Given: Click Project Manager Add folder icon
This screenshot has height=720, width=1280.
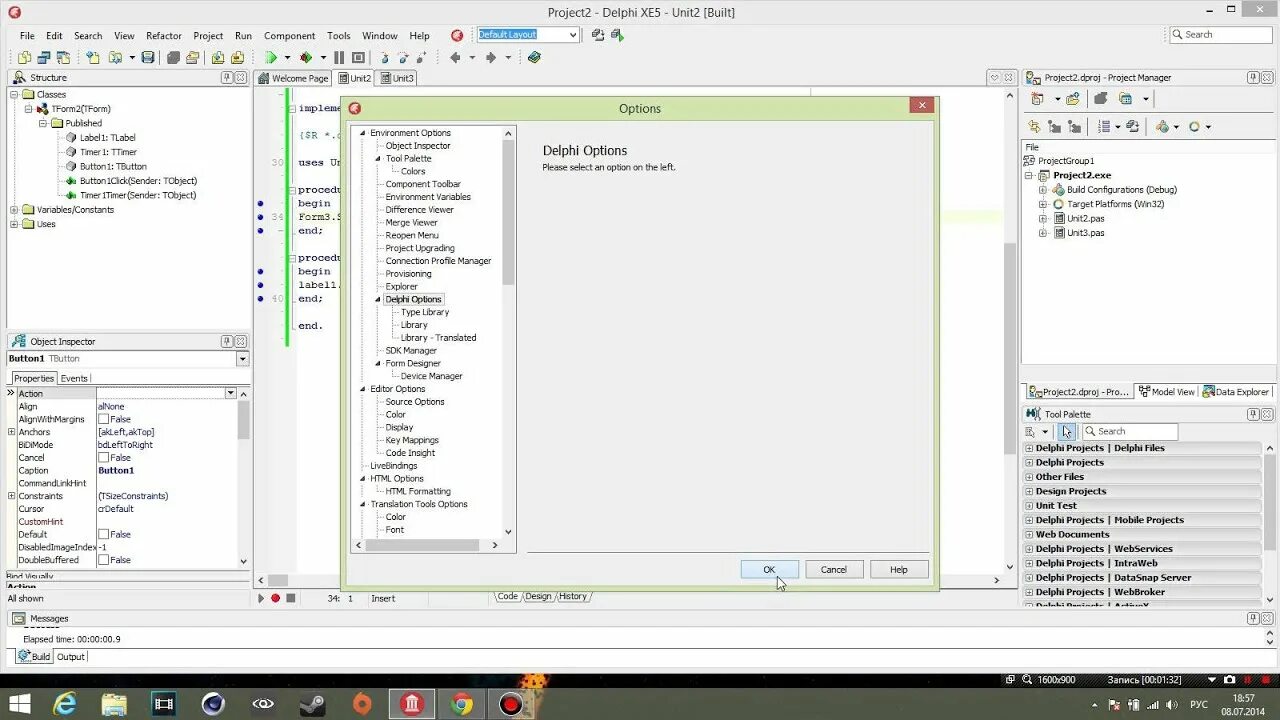Looking at the screenshot, I should click(1073, 99).
